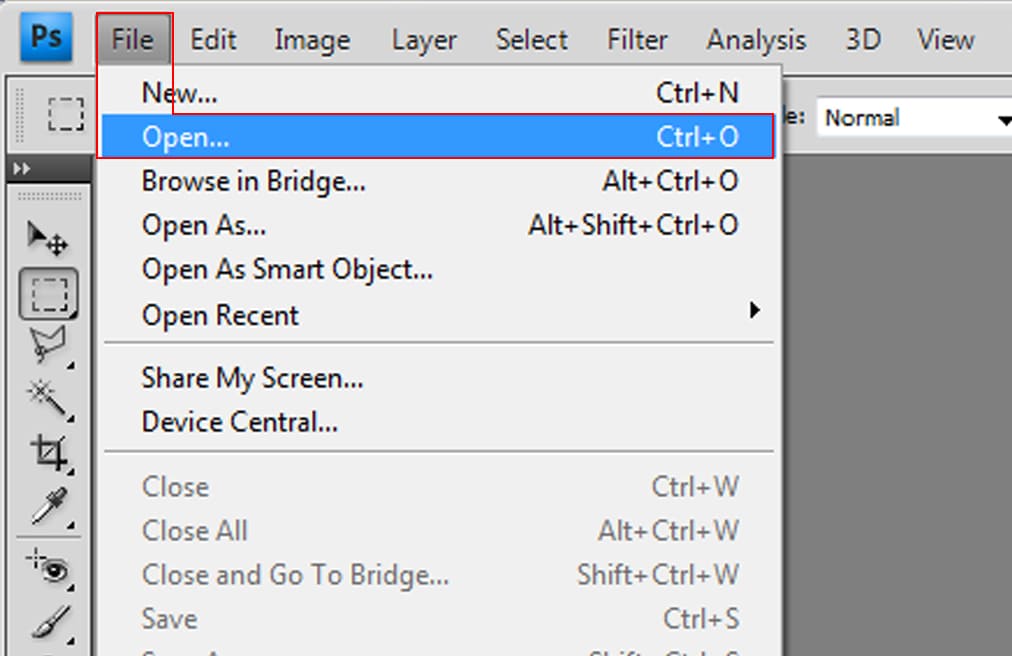Select Browse in Bridge... menu entry
The width and height of the screenshot is (1012, 656).
tap(253, 182)
